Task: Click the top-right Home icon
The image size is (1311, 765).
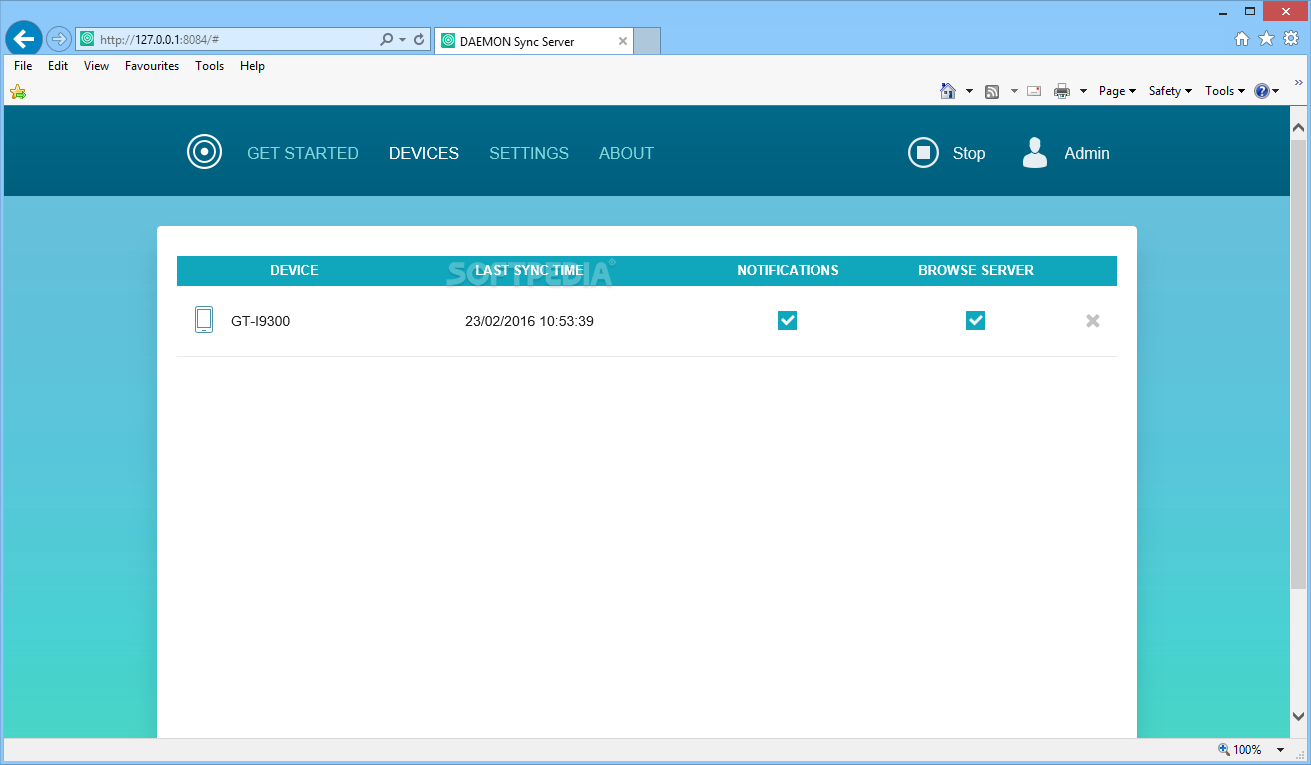Action: (1242, 39)
